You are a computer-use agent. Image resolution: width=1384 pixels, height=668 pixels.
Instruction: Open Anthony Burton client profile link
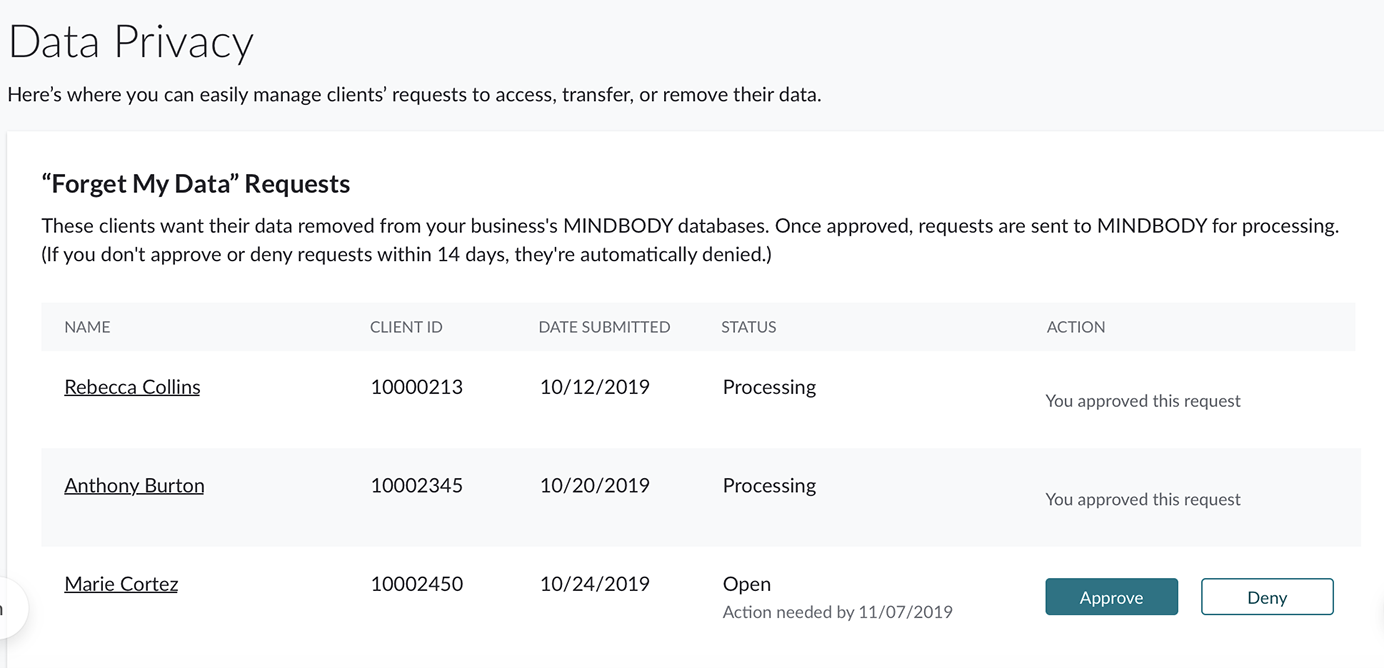point(134,486)
